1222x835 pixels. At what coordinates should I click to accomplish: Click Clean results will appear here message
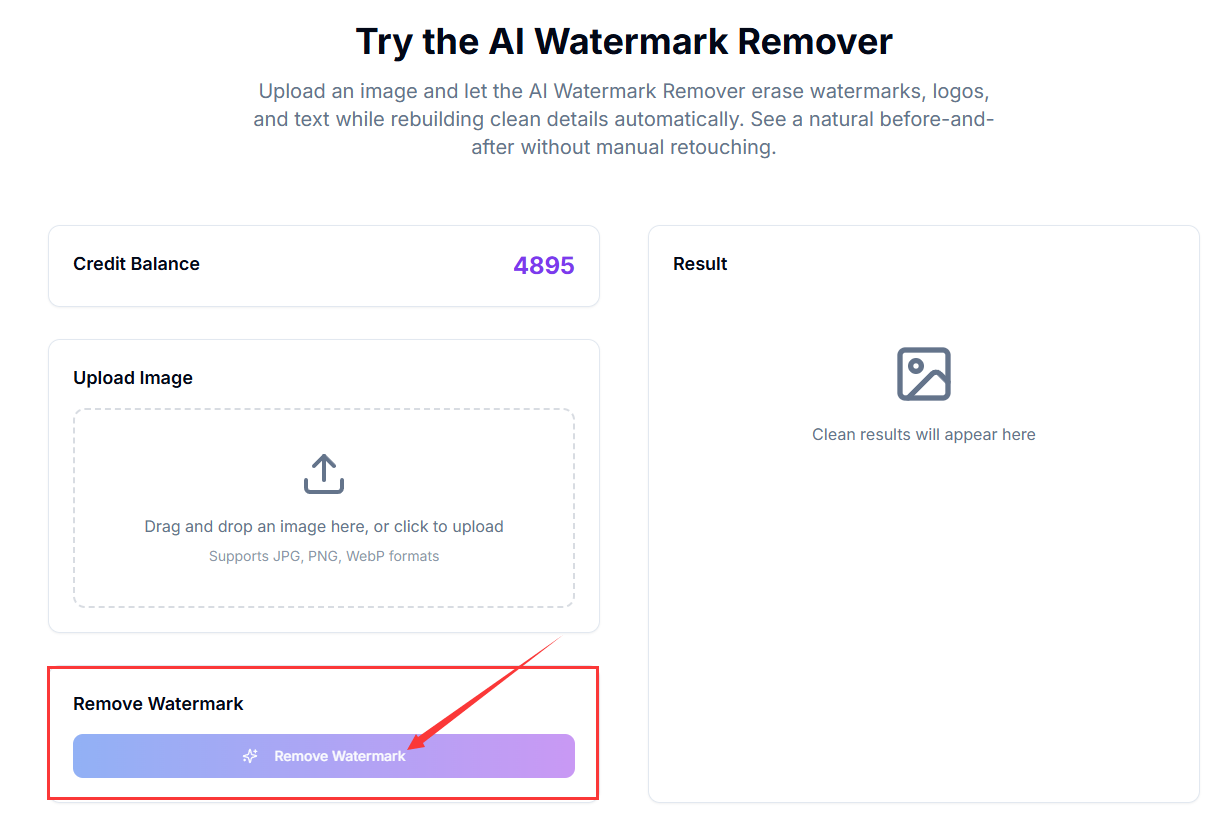923,434
